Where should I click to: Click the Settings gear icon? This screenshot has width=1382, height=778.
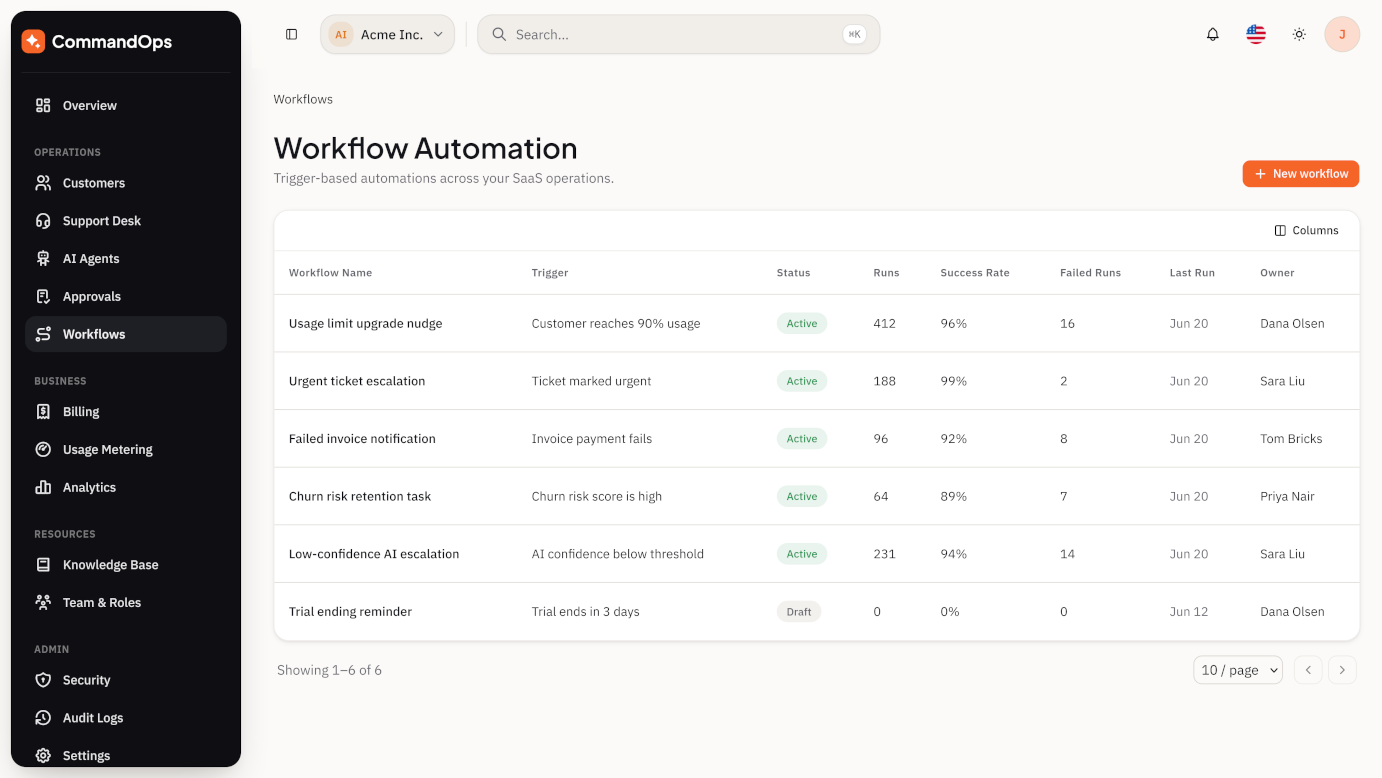[43, 756]
